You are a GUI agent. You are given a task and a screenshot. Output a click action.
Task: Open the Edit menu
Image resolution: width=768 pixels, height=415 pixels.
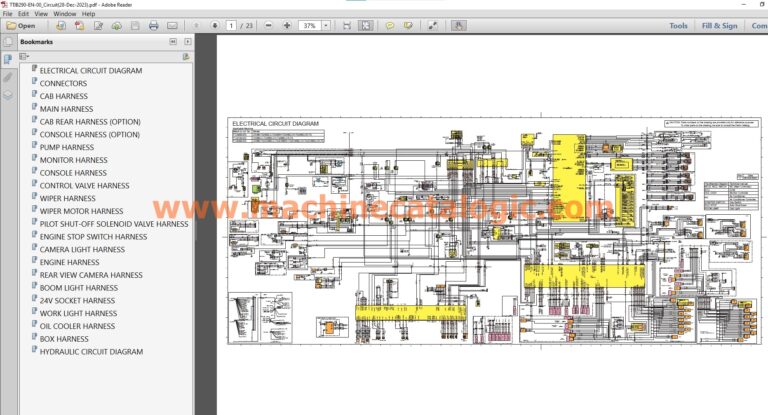tap(24, 14)
